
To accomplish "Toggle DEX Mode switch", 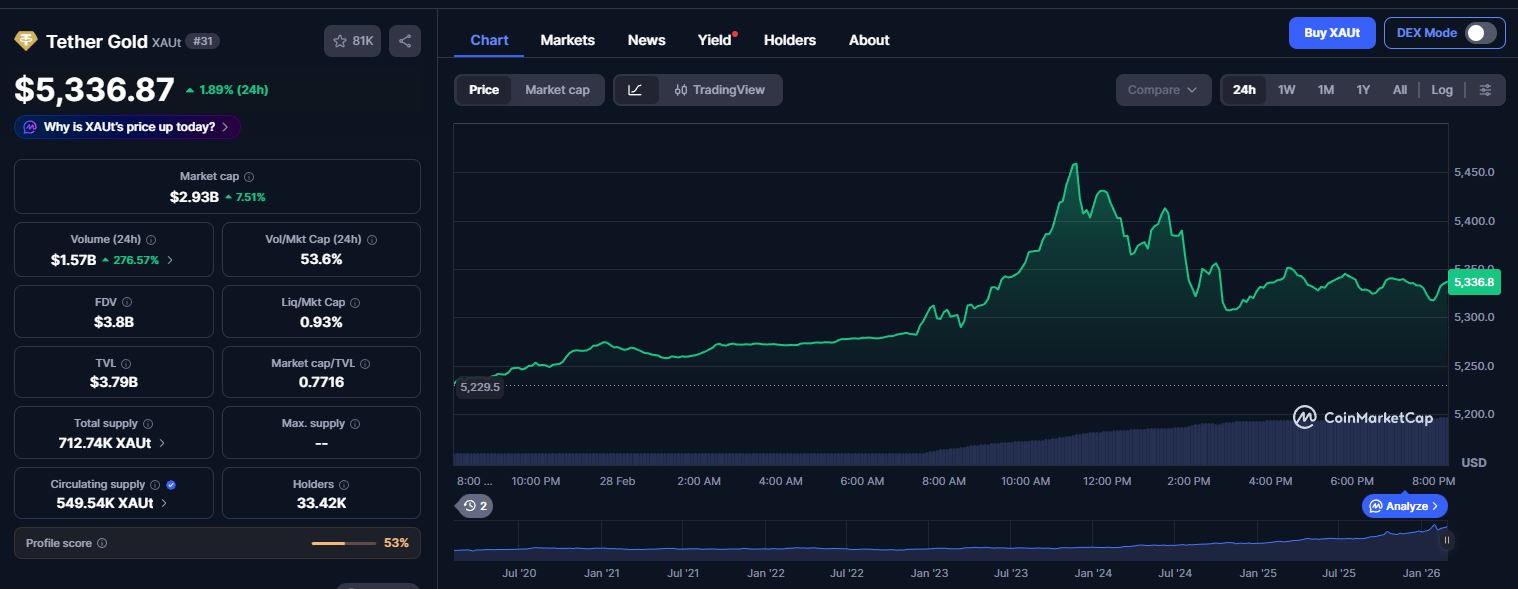I will click(1480, 33).
